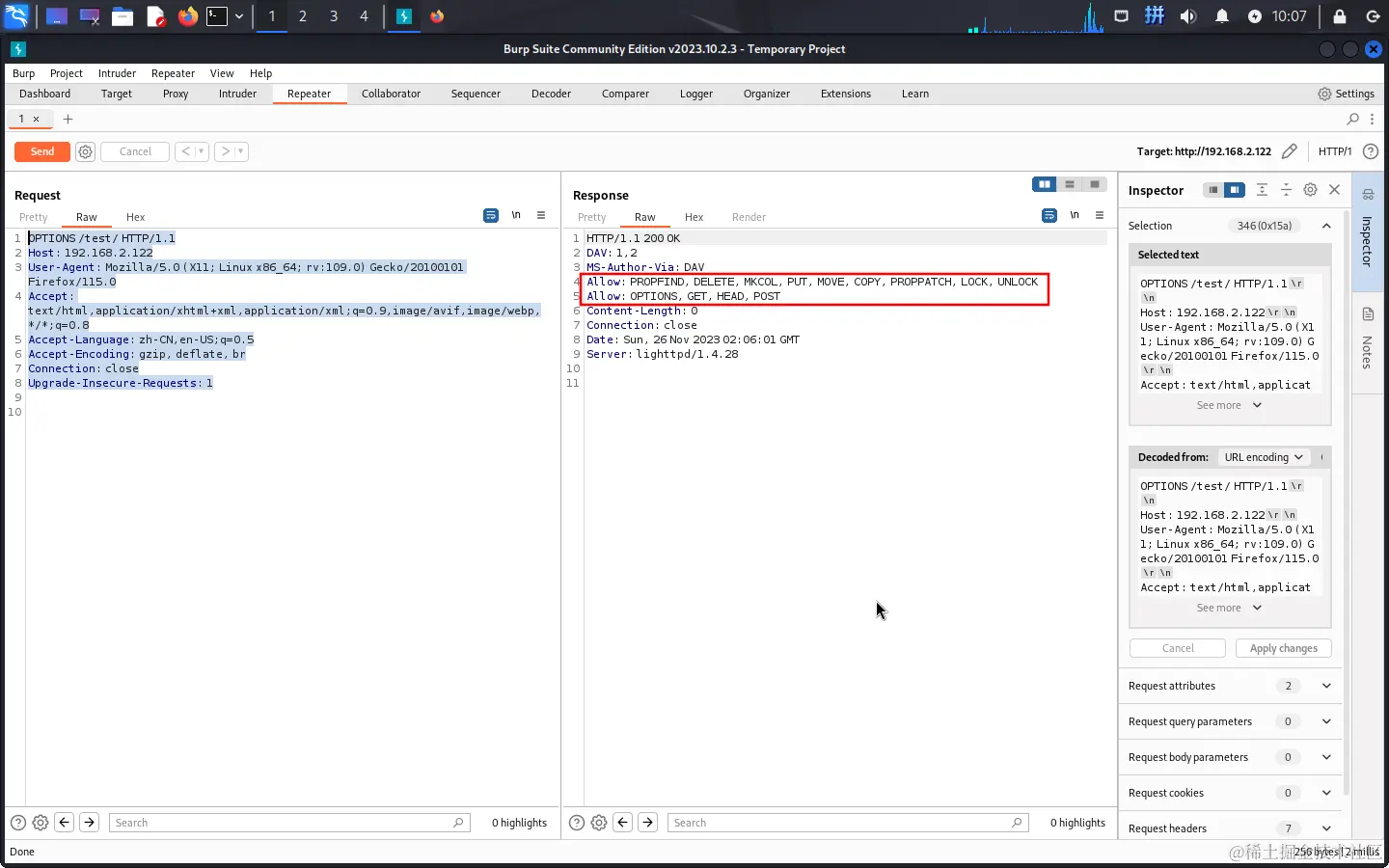1389x868 pixels.
Task: Select the HTTP/1 protocol option
Action: click(x=1335, y=151)
